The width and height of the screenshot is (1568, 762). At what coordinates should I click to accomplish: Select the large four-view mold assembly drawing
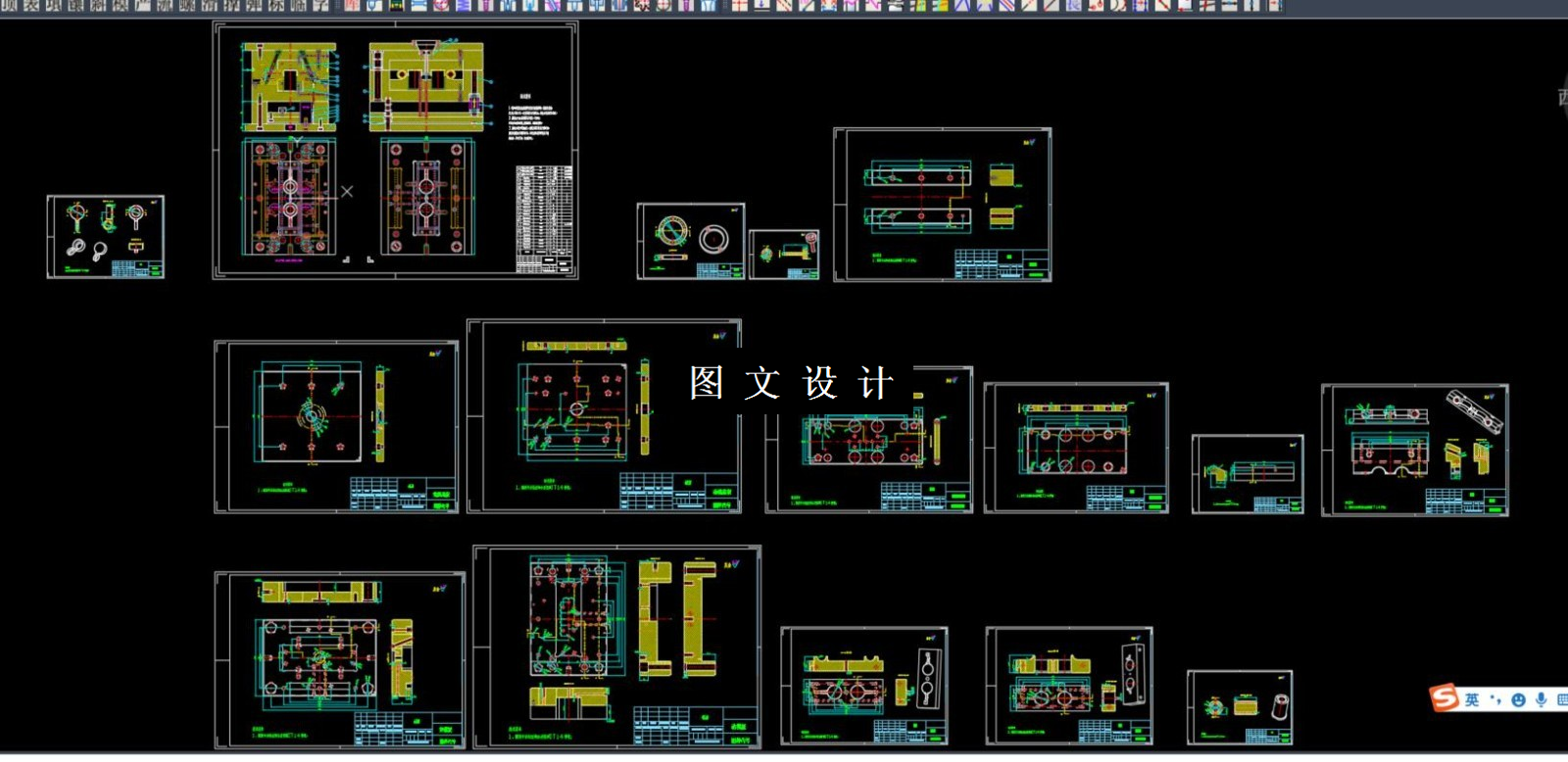[395, 151]
